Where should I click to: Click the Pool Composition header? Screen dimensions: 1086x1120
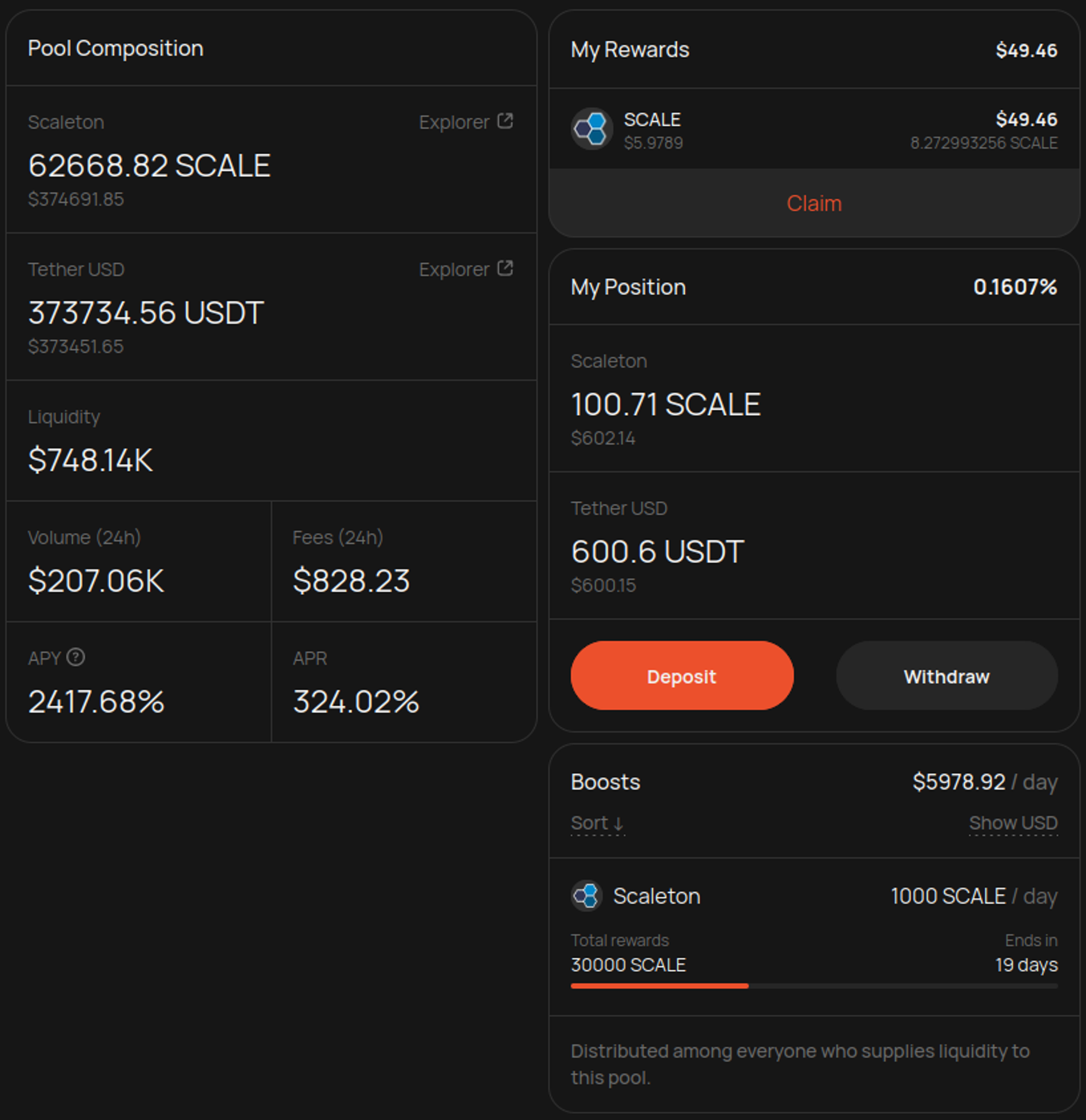tap(115, 49)
